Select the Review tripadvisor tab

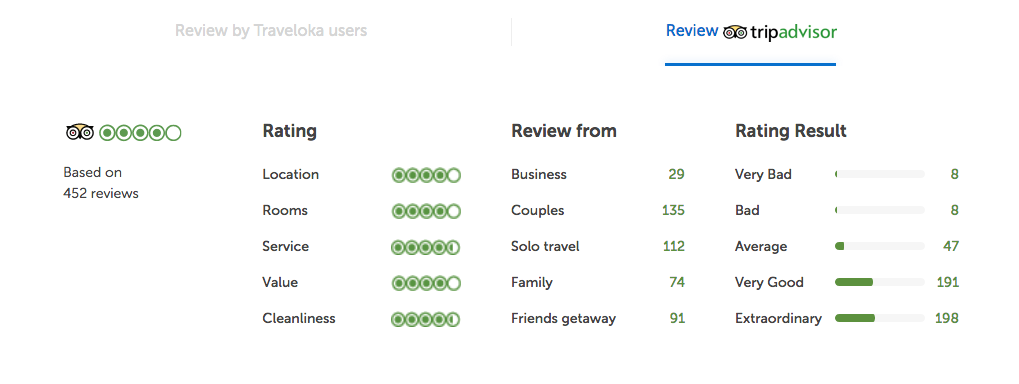[x=751, y=32]
